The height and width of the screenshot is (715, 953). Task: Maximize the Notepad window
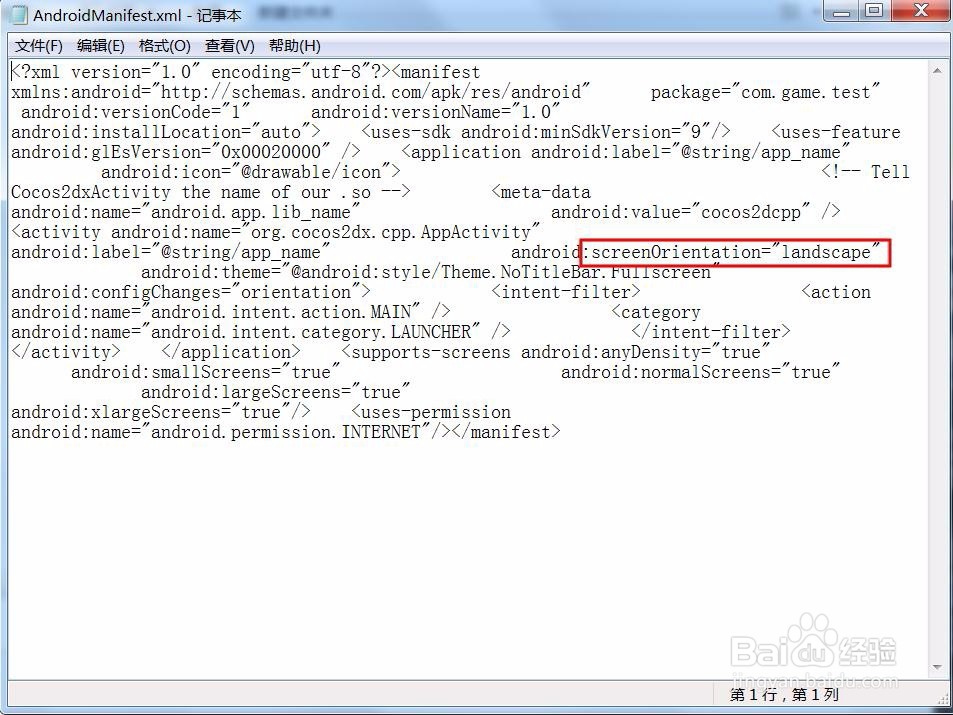pyautogui.click(x=874, y=12)
